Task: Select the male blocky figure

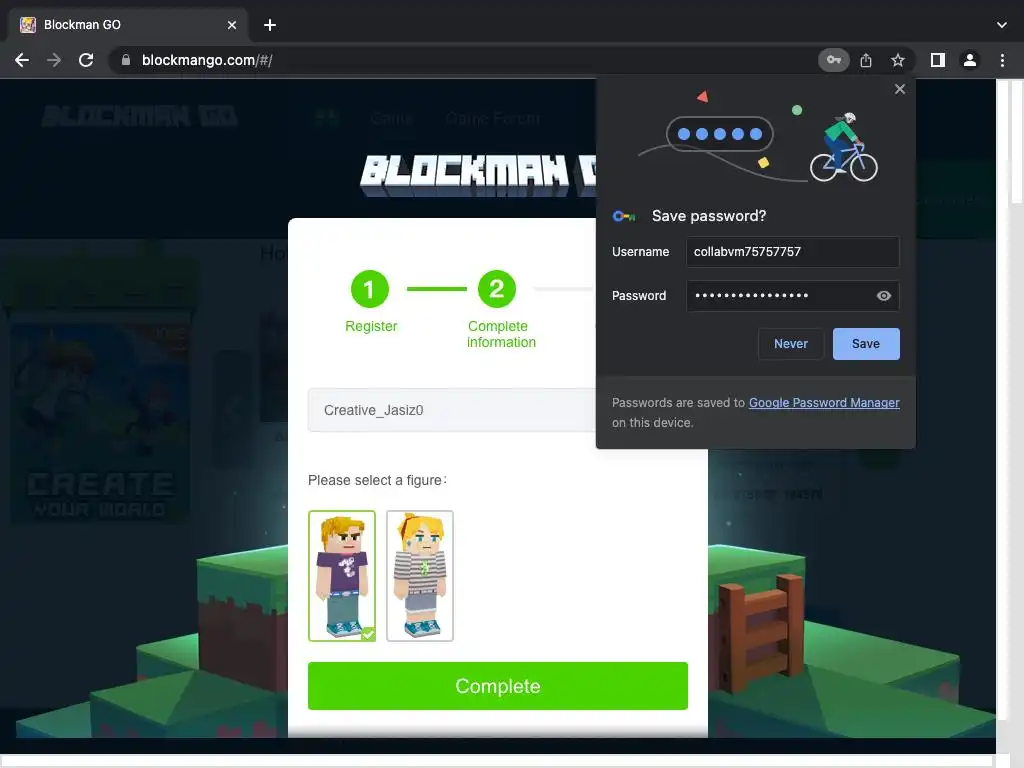Action: pos(342,576)
